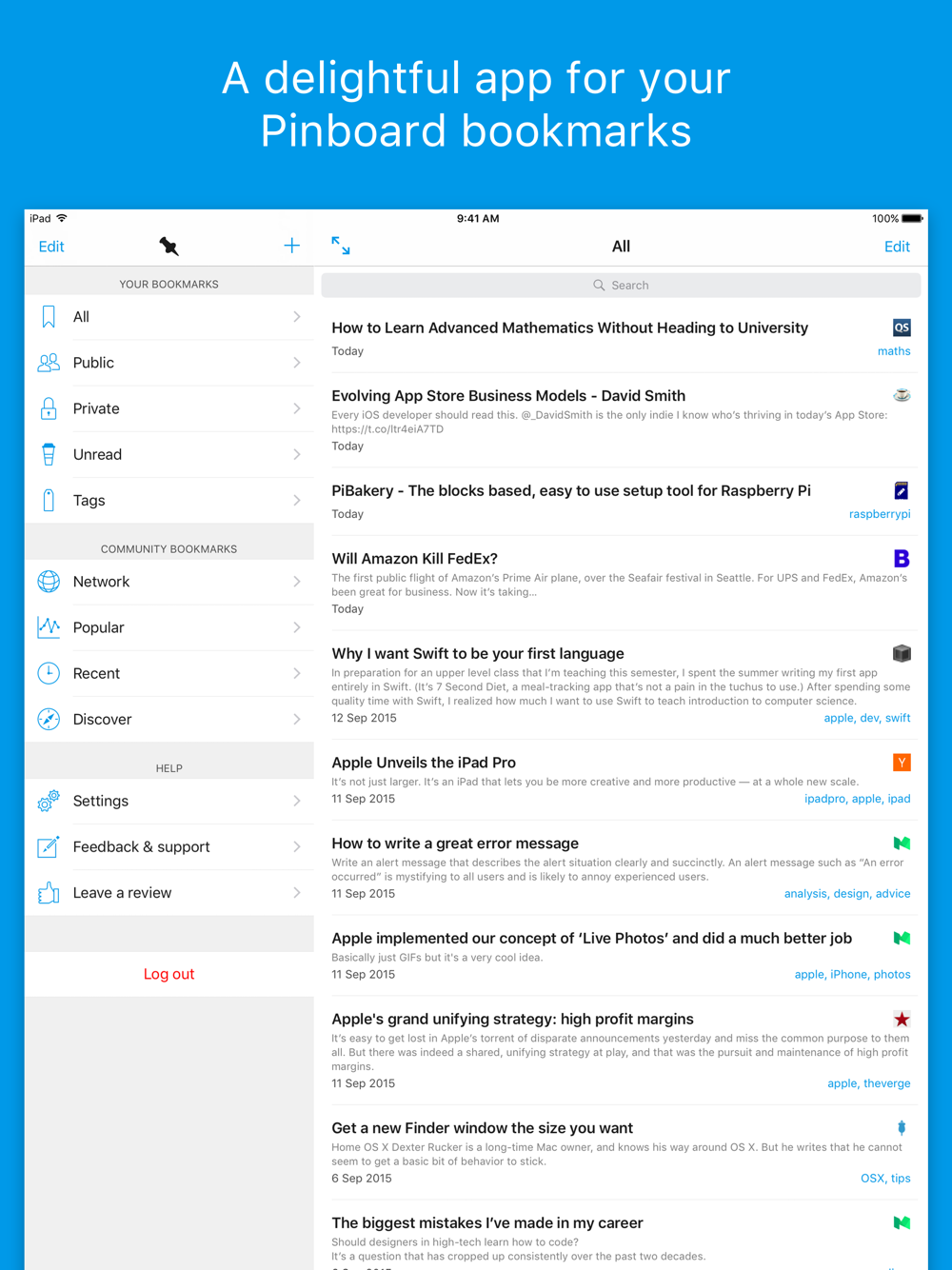Filter by the ipadpro tag
The image size is (952, 1270).
(824, 799)
